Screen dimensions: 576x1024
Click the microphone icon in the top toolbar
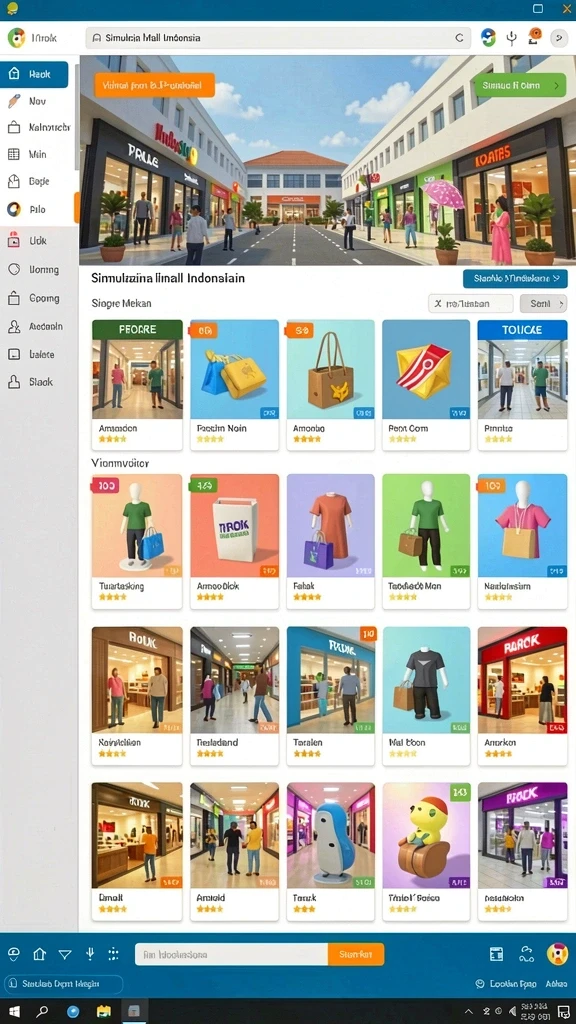[x=511, y=38]
